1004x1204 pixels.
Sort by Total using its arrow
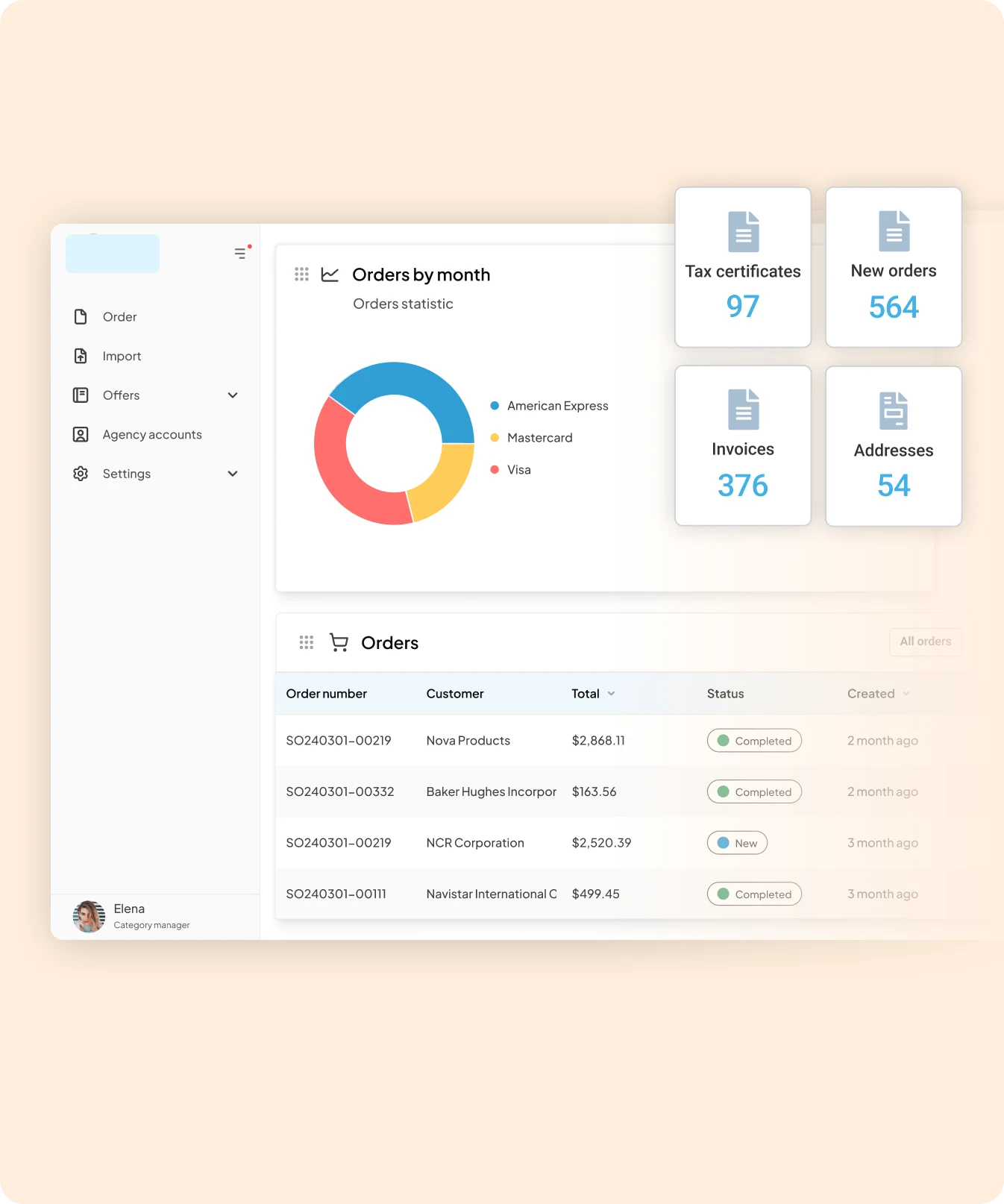coord(612,694)
